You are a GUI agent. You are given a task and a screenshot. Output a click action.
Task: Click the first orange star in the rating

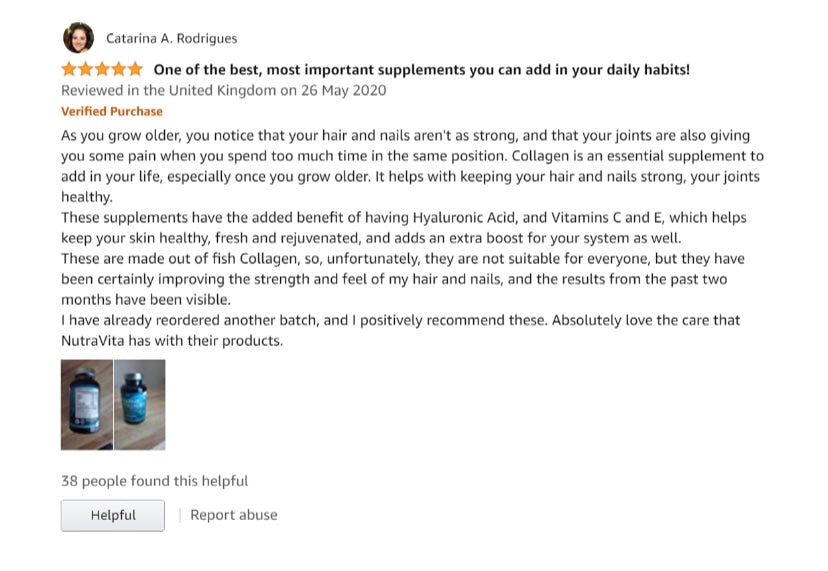pyautogui.click(x=69, y=70)
